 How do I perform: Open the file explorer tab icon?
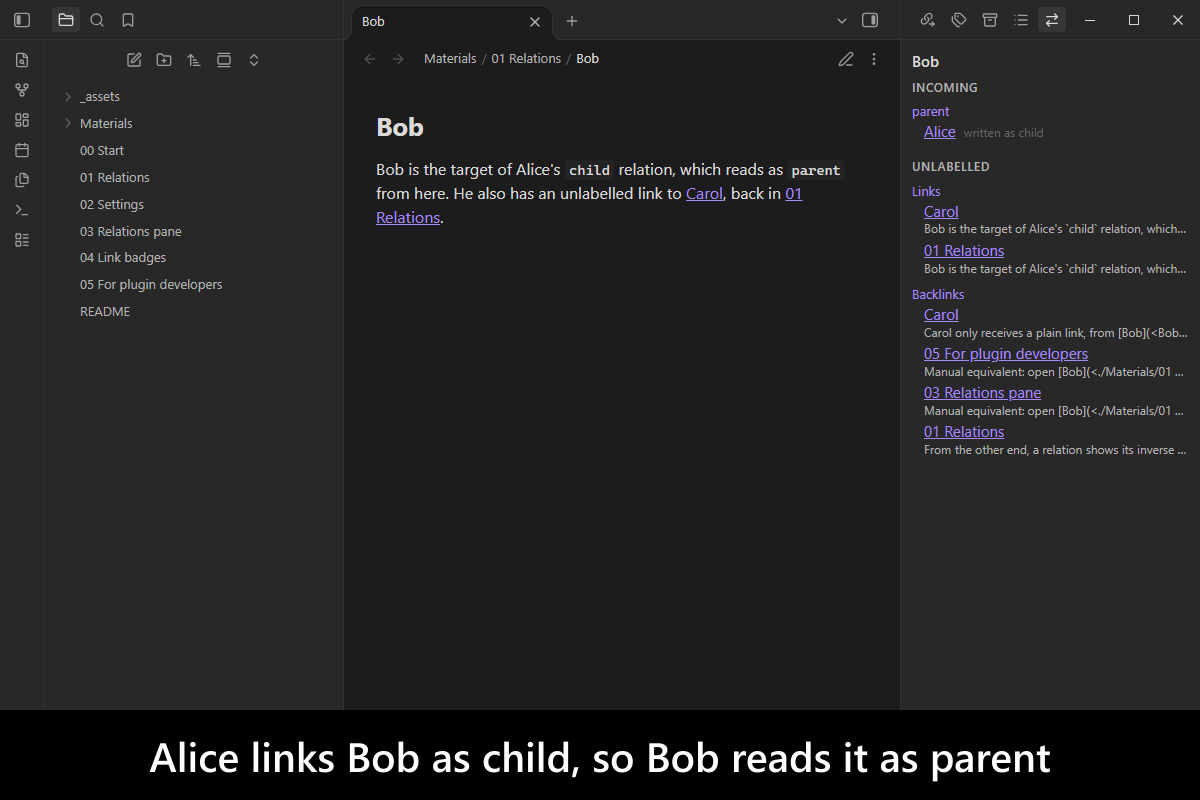[66, 20]
